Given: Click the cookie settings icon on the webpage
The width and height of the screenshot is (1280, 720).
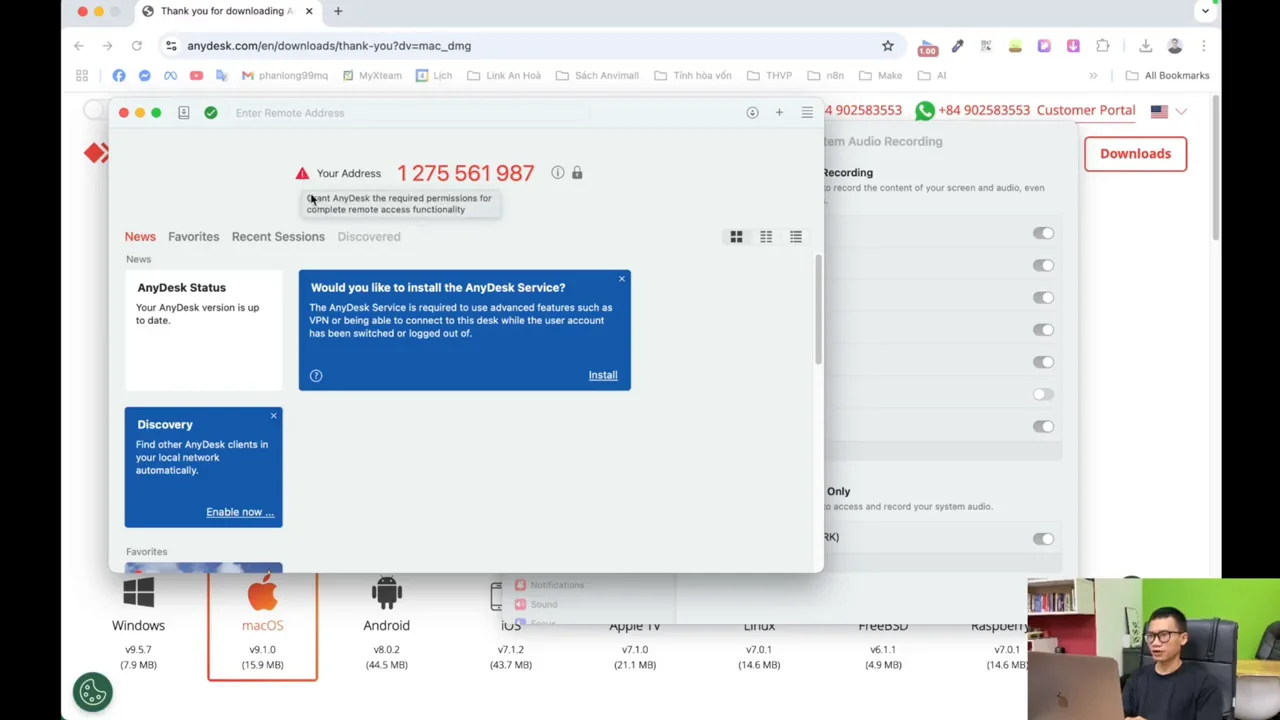Looking at the screenshot, I should [x=92, y=692].
